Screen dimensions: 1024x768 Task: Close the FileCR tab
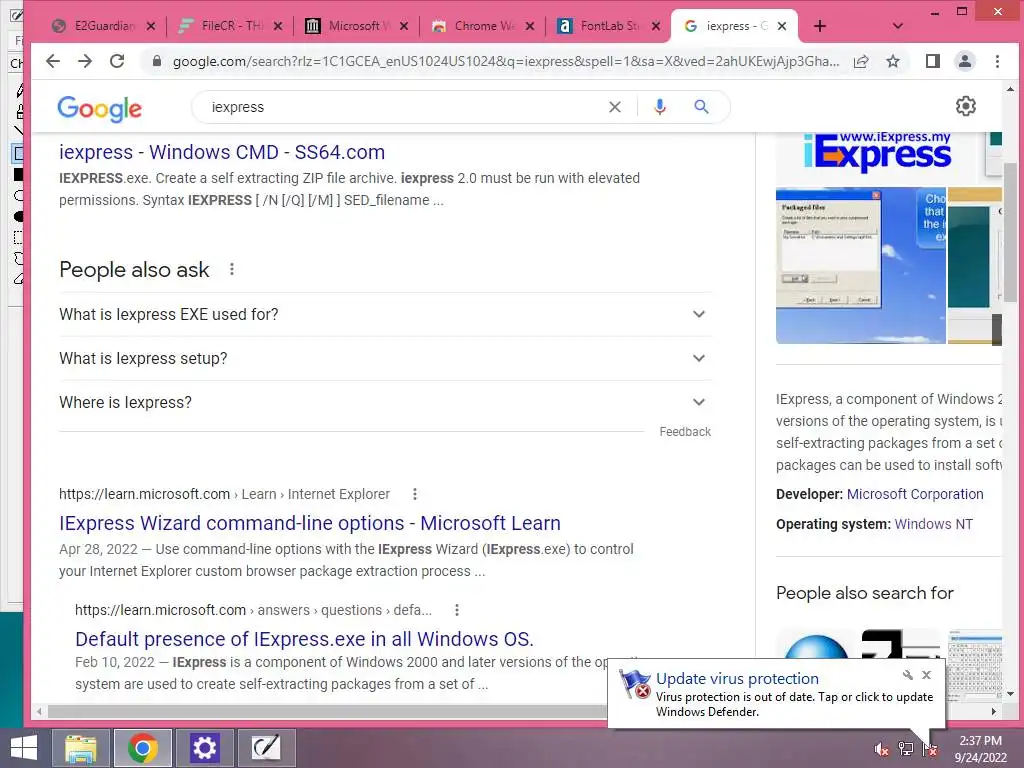click(x=278, y=26)
